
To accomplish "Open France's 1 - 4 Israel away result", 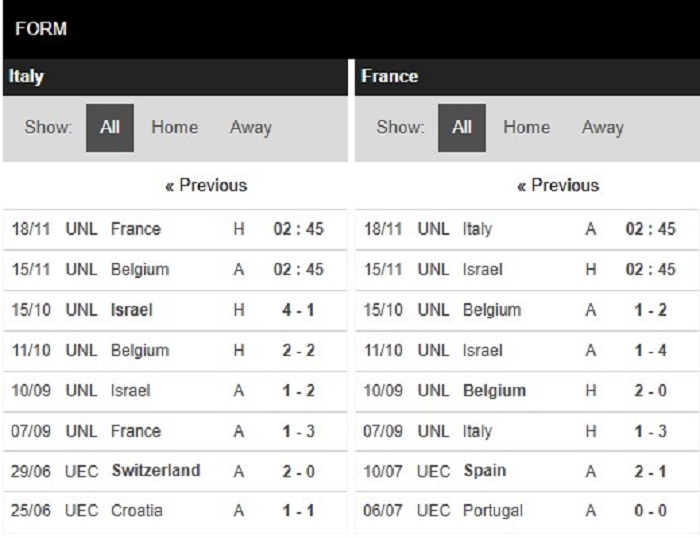I will (527, 350).
